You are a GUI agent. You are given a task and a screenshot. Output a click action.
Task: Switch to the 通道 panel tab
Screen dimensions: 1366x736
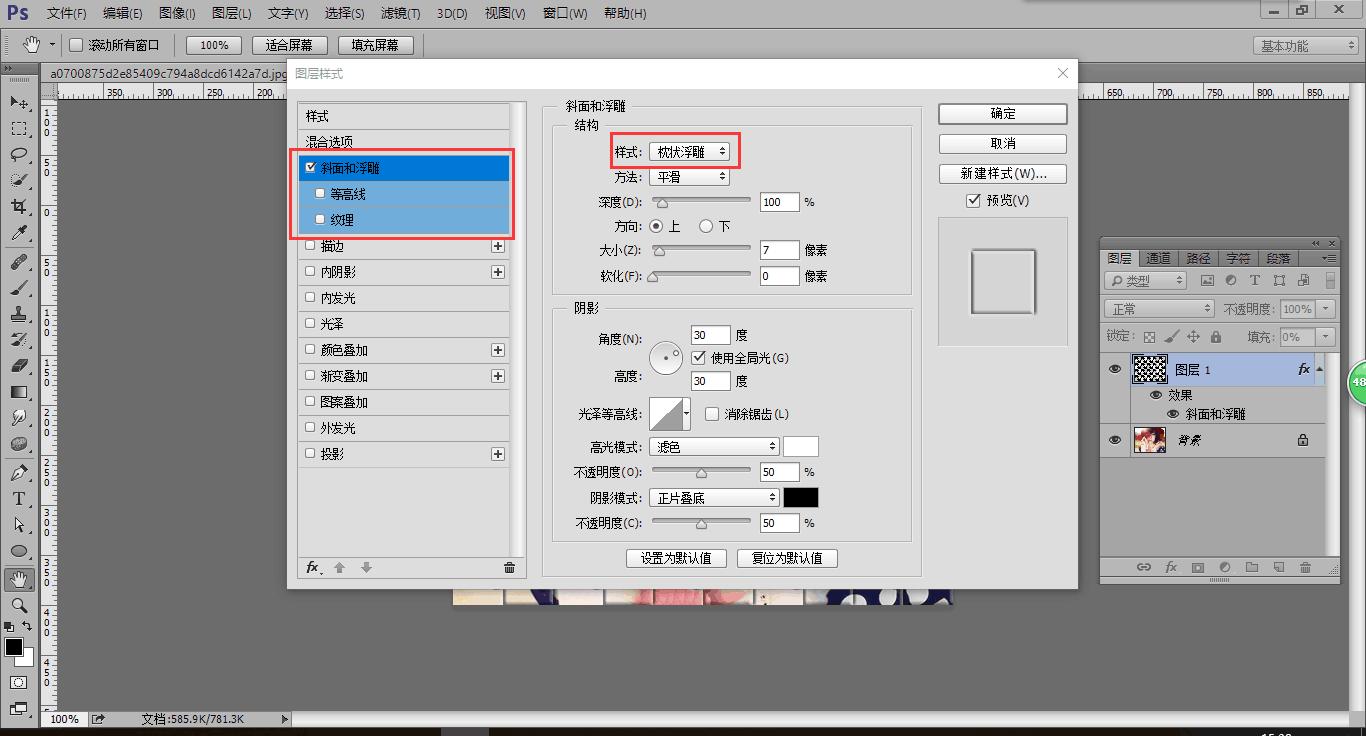pyautogui.click(x=1158, y=257)
